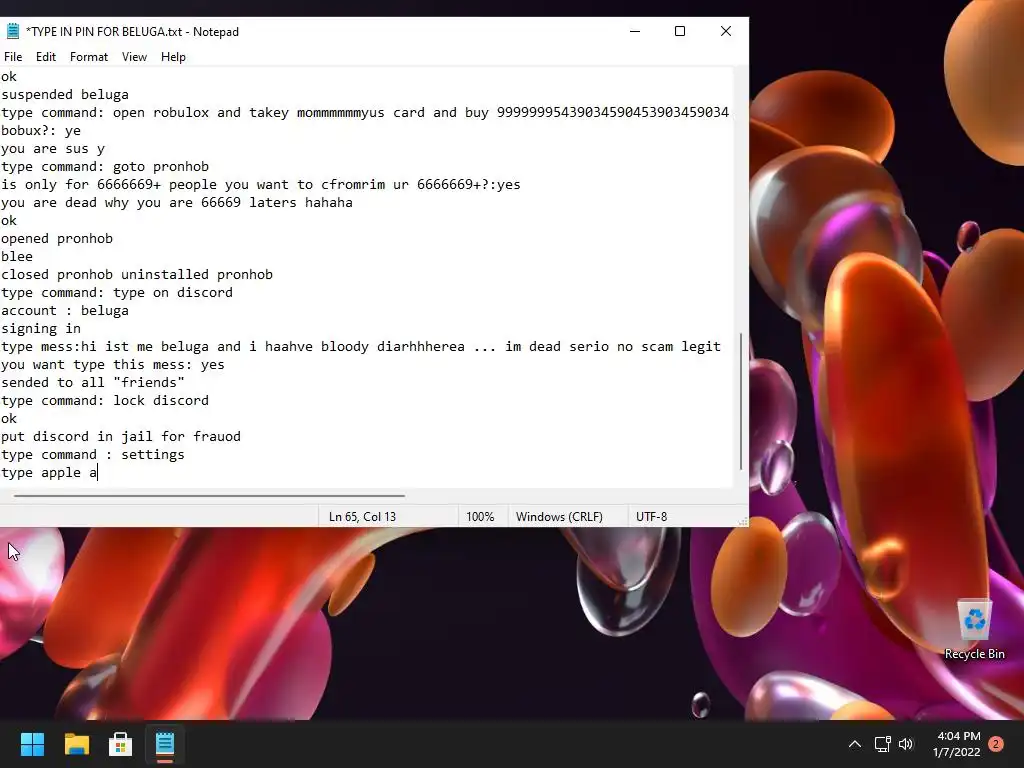Open the View menu
The width and height of the screenshot is (1024, 768).
coord(134,57)
